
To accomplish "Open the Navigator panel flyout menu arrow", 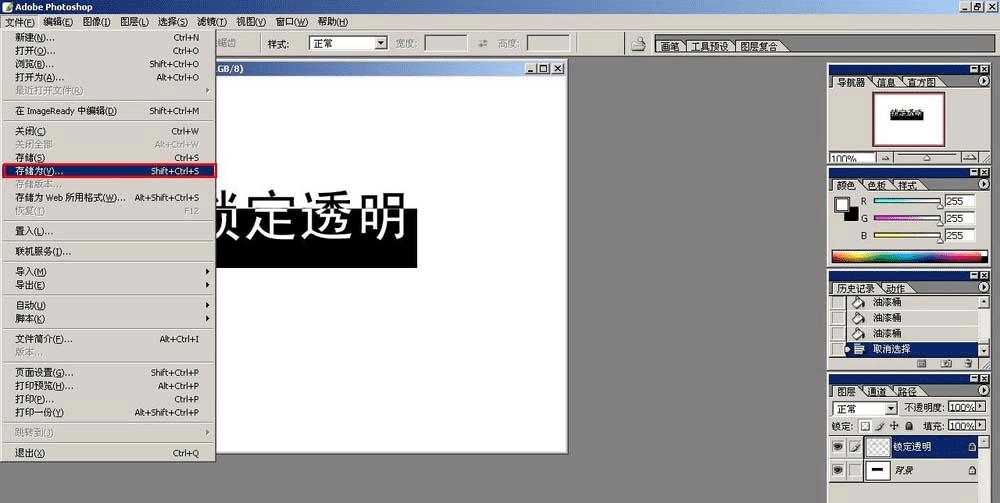I will (983, 81).
